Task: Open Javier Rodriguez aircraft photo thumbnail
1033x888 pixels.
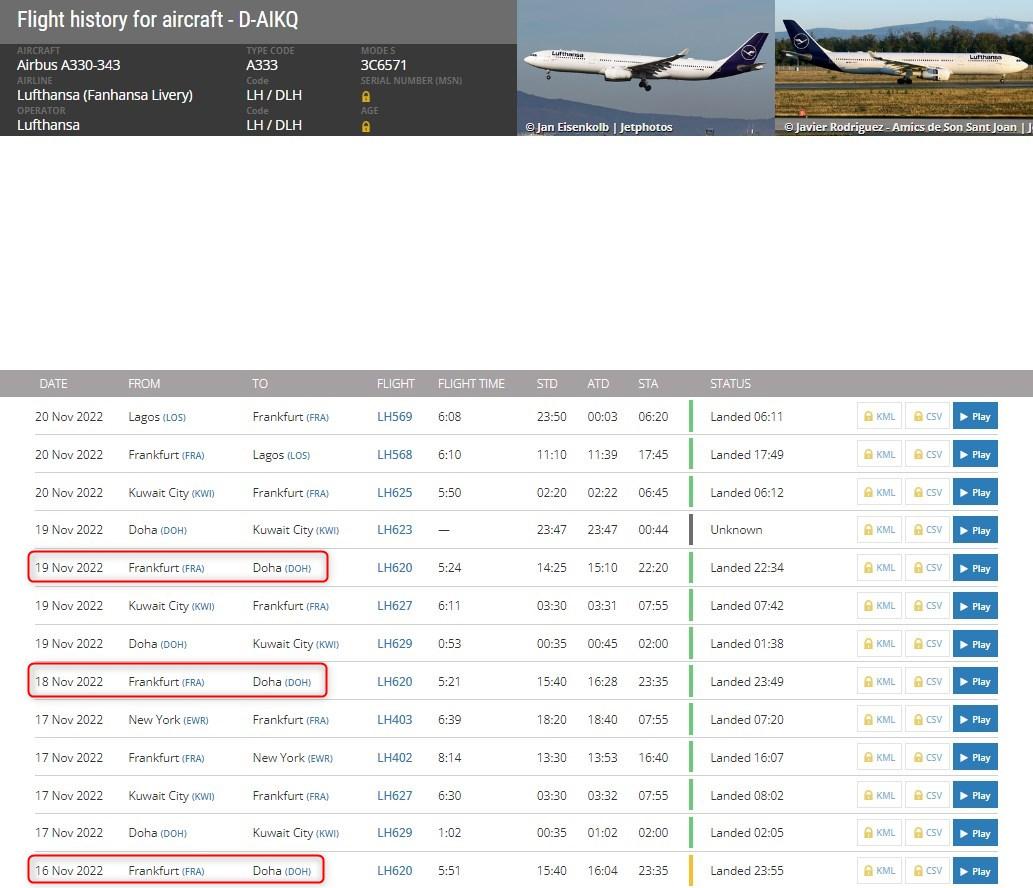Action: tap(904, 68)
